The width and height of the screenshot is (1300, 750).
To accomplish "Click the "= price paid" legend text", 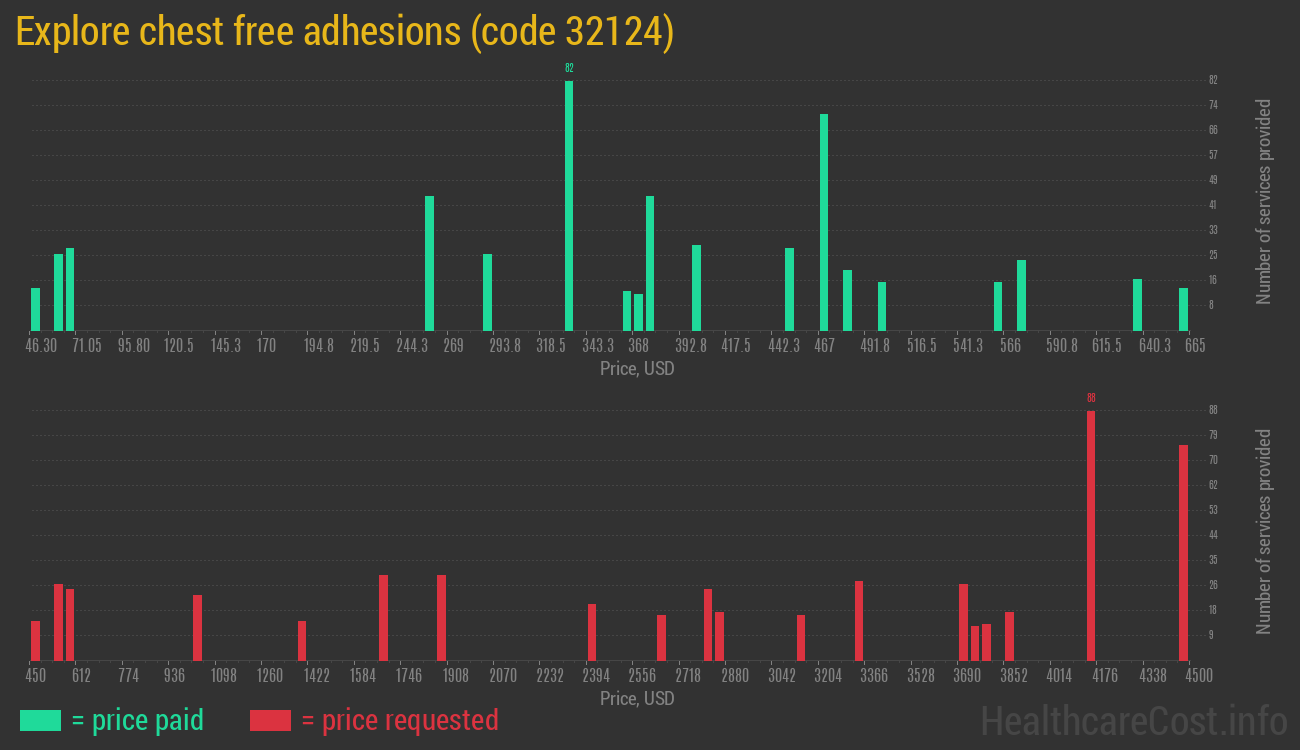I will click(137, 720).
